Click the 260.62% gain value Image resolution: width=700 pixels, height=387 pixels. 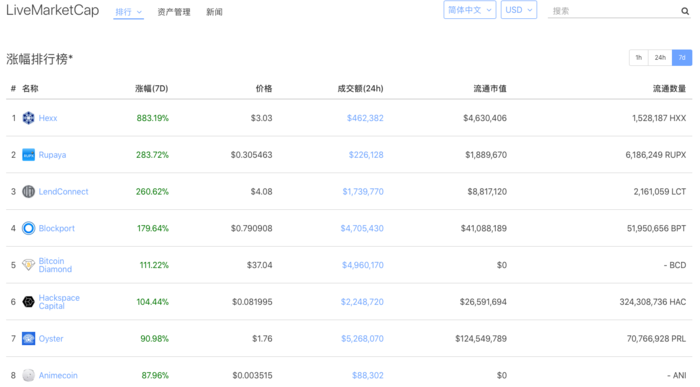(152, 191)
